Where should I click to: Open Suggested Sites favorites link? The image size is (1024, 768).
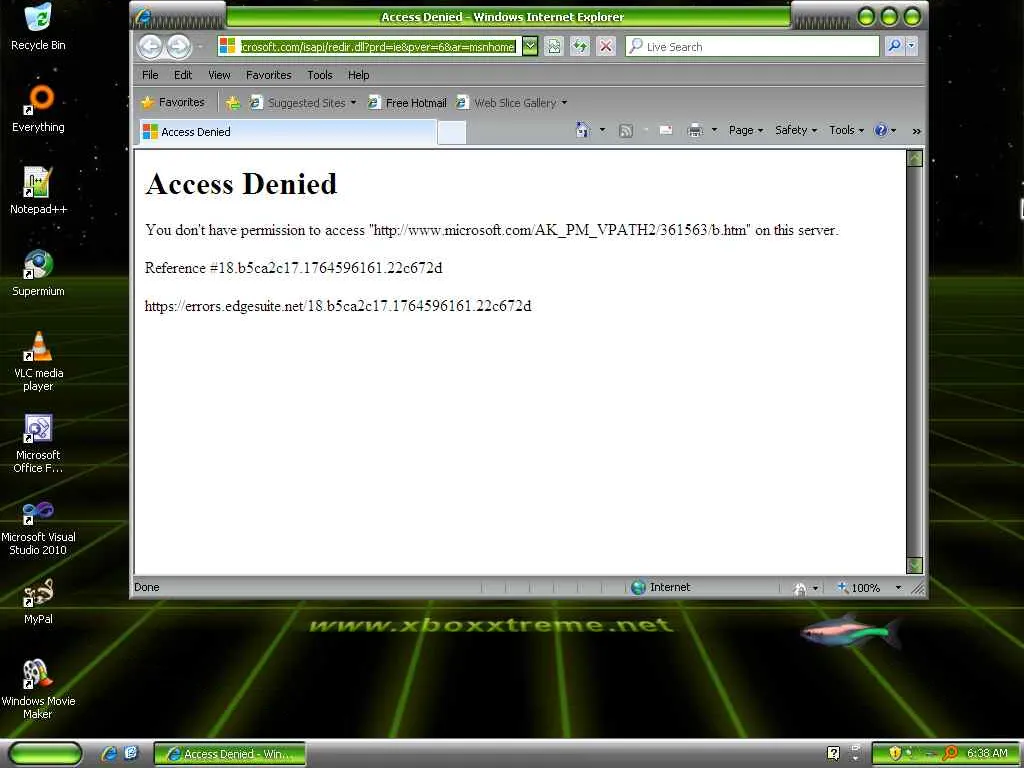coord(298,103)
